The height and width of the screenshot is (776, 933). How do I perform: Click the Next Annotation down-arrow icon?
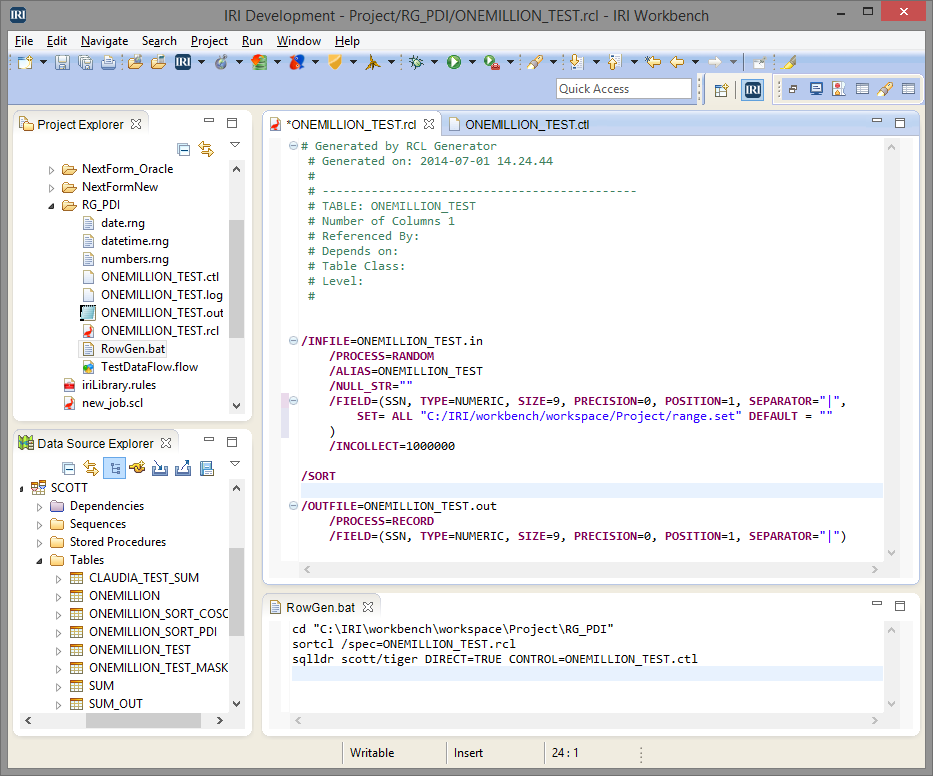pos(576,62)
